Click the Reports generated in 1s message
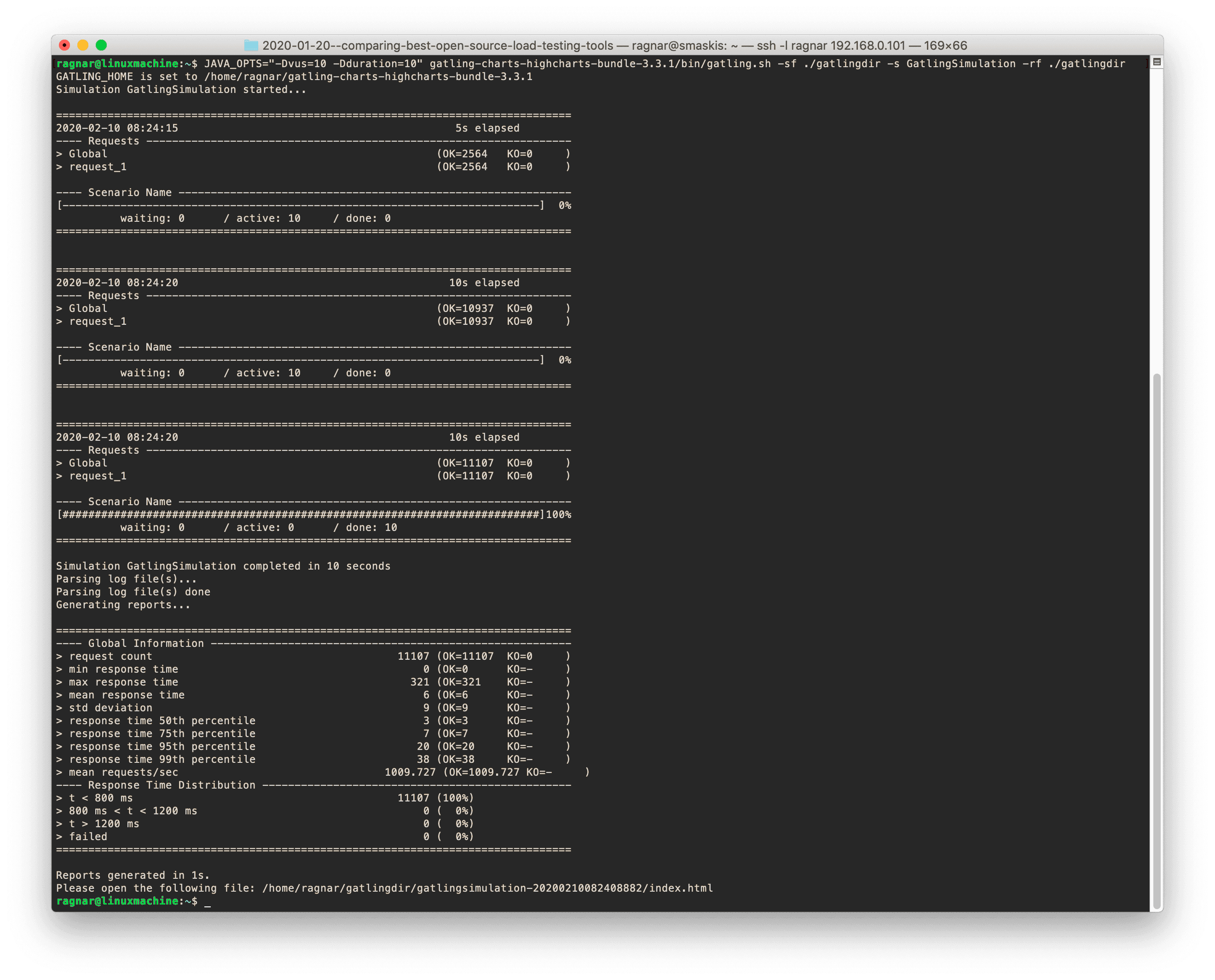1215x980 pixels. pos(133,875)
